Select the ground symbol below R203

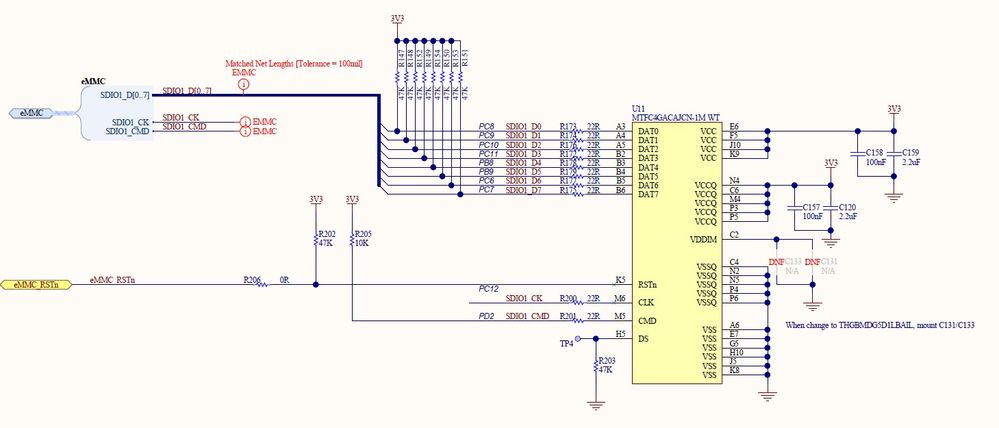pos(595,405)
